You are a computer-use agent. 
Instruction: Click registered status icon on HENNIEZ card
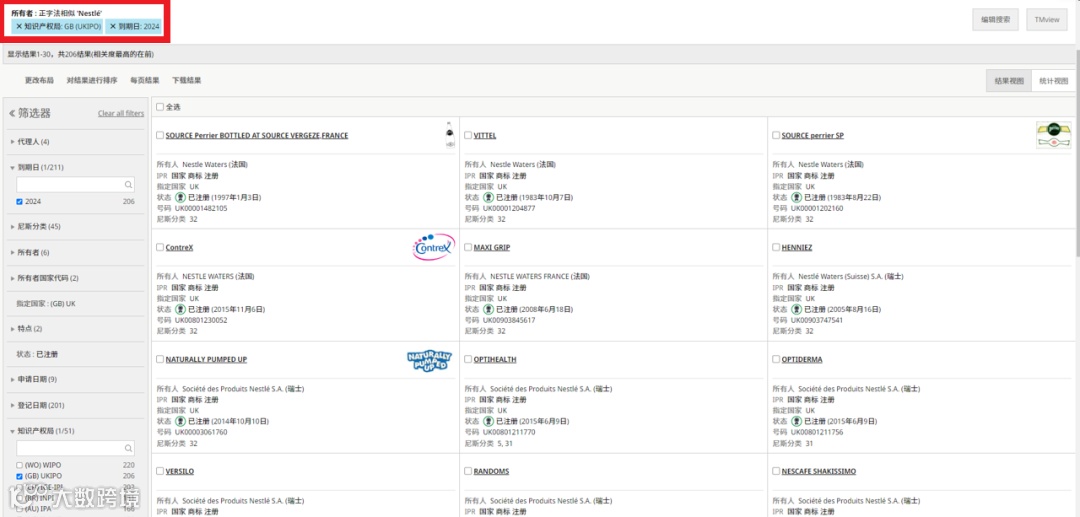point(796,309)
